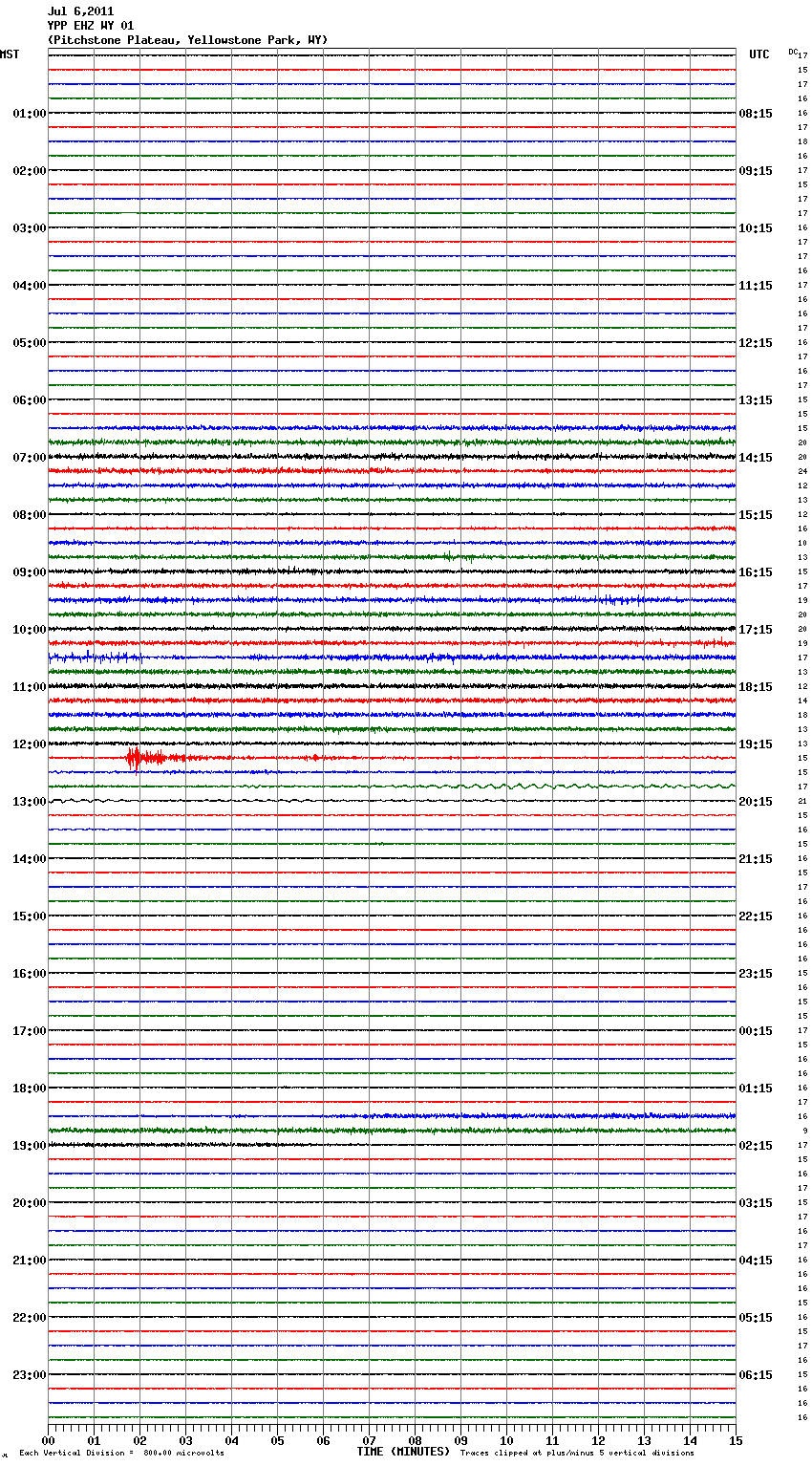Click the date header "Jul 6,2011"
Image resolution: width=812 pixels, height=1466 pixels.
(x=80, y=11)
